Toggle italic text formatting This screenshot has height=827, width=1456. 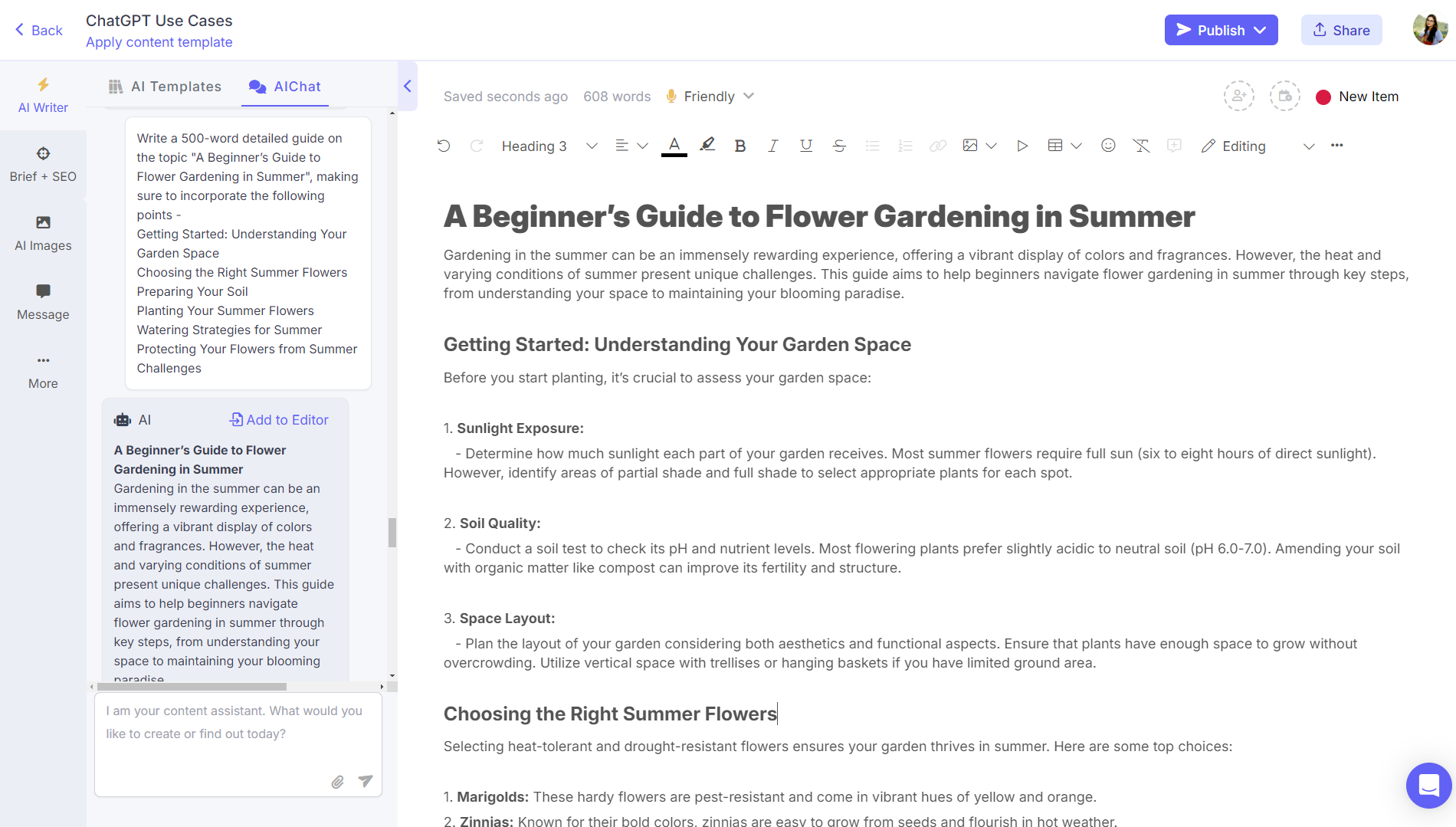click(x=772, y=146)
